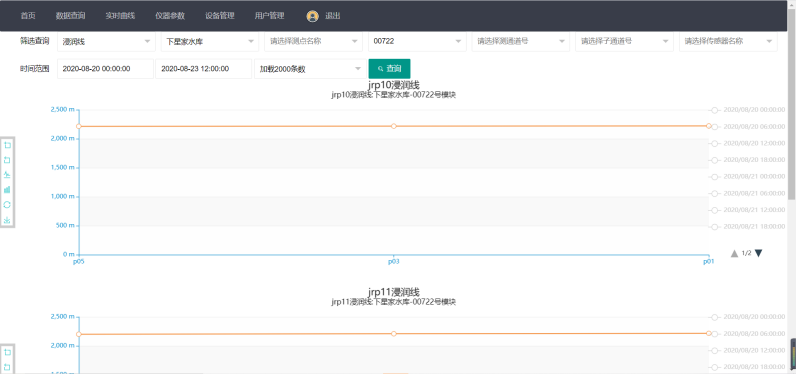Toggle jrp11 legend series 2020/08/20 00:00:00
The height and width of the screenshot is (374, 796).
747,317
